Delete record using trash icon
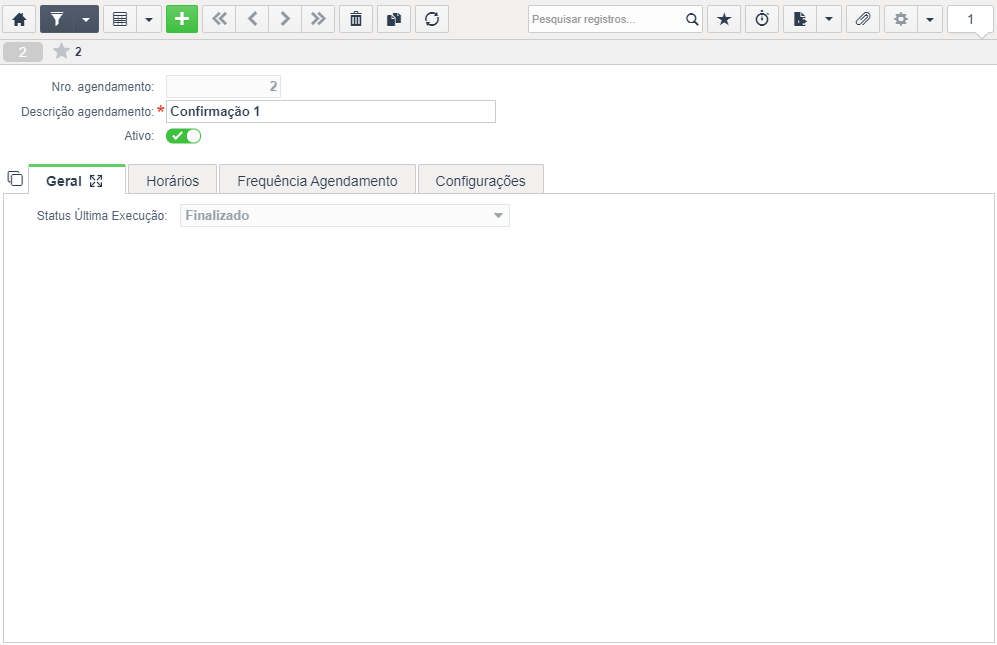 [x=356, y=19]
